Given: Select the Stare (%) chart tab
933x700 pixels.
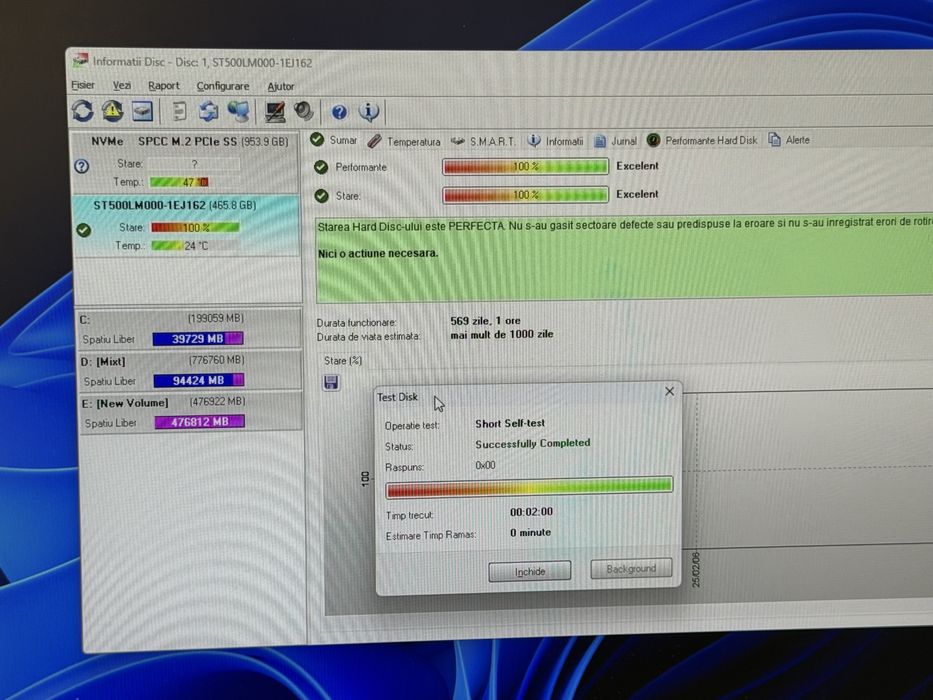Looking at the screenshot, I should pyautogui.click(x=343, y=361).
